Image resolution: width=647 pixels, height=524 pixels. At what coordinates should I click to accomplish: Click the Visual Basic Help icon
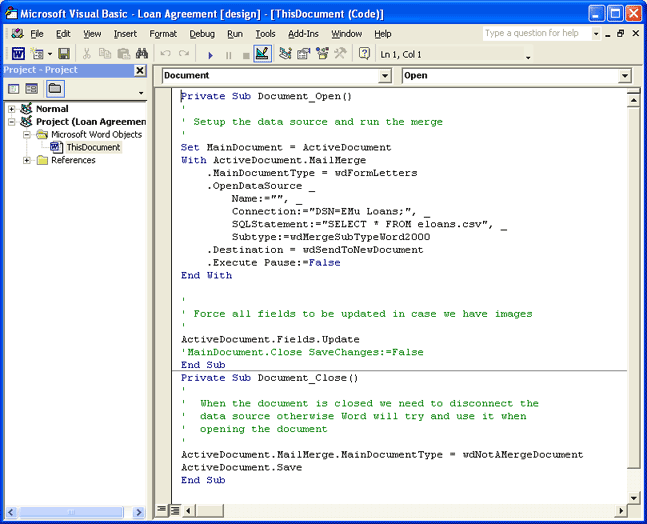[364, 54]
